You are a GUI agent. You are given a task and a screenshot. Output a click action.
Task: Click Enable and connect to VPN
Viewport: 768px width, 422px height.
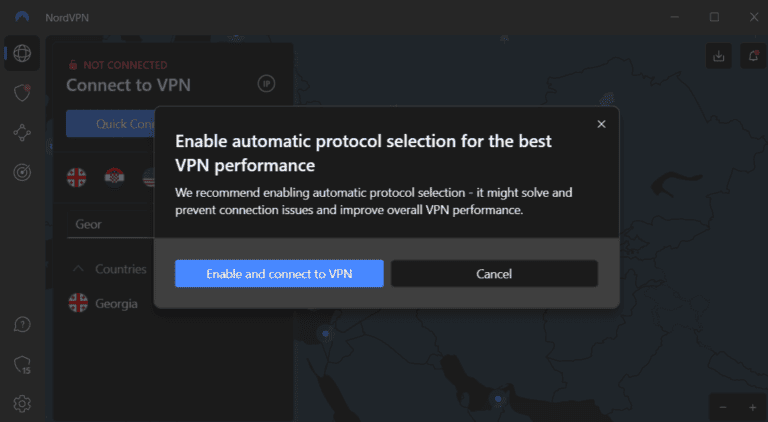click(x=279, y=274)
